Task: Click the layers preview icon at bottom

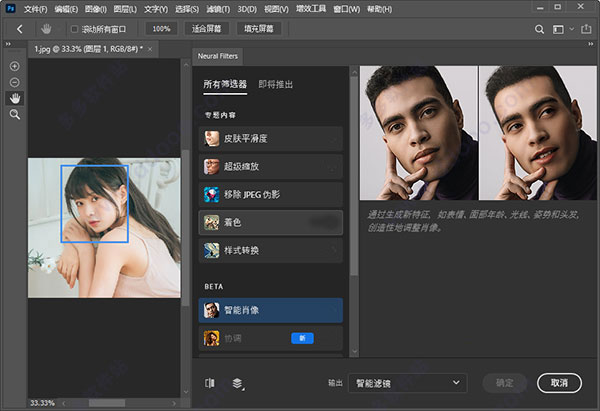Action: [x=238, y=383]
